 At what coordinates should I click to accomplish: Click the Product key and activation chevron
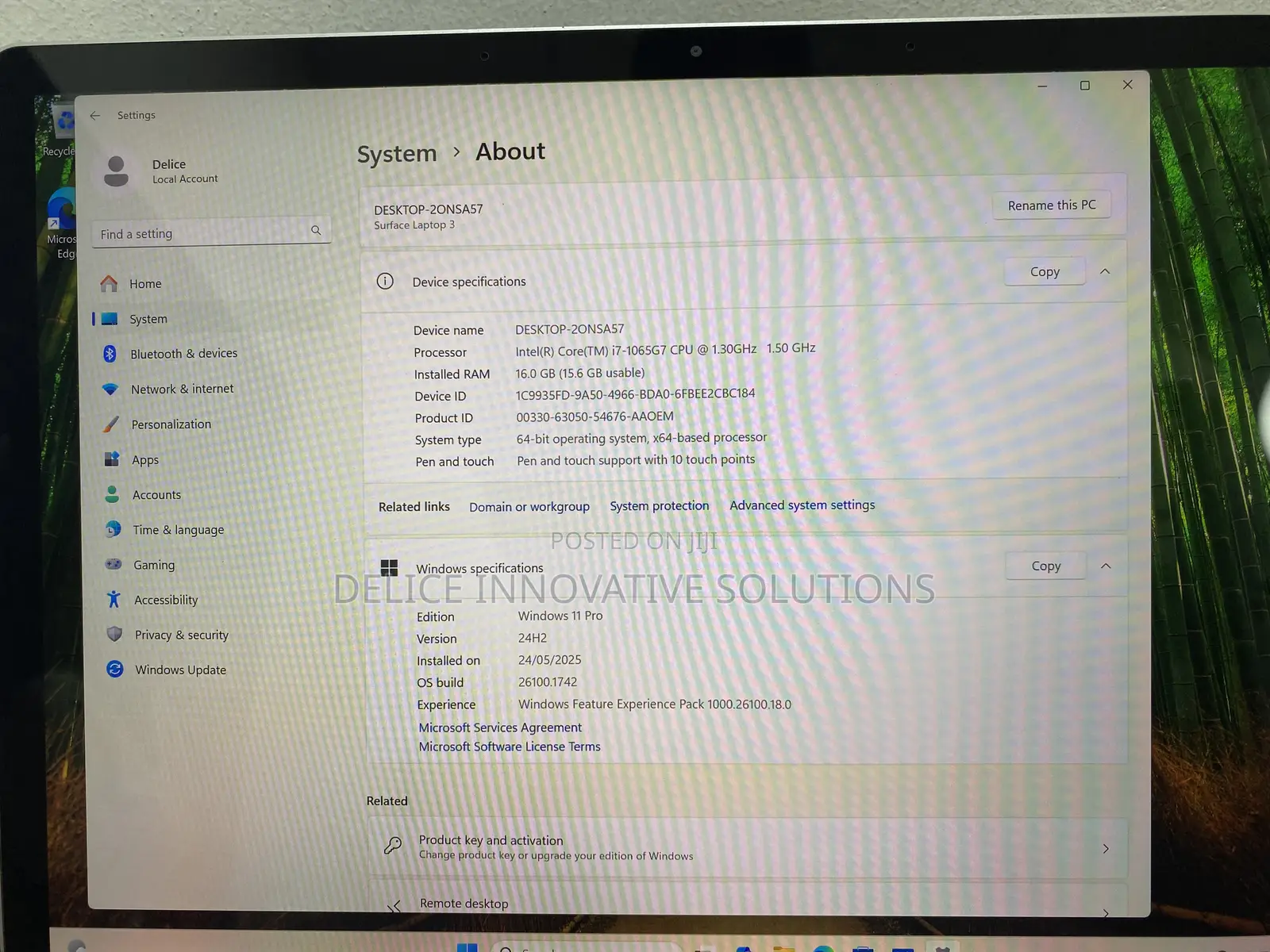(x=1106, y=849)
